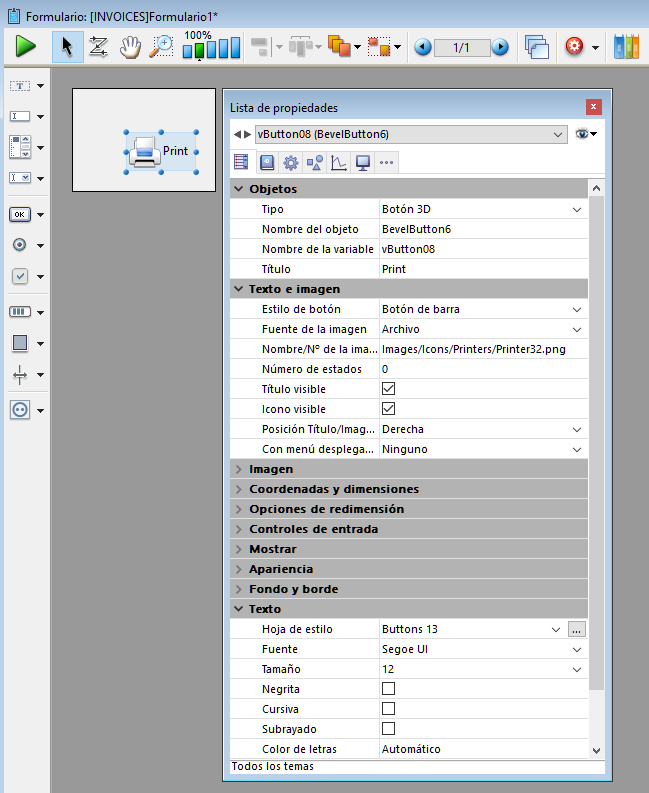
Task: Open the library books icon
Action: (x=626, y=46)
